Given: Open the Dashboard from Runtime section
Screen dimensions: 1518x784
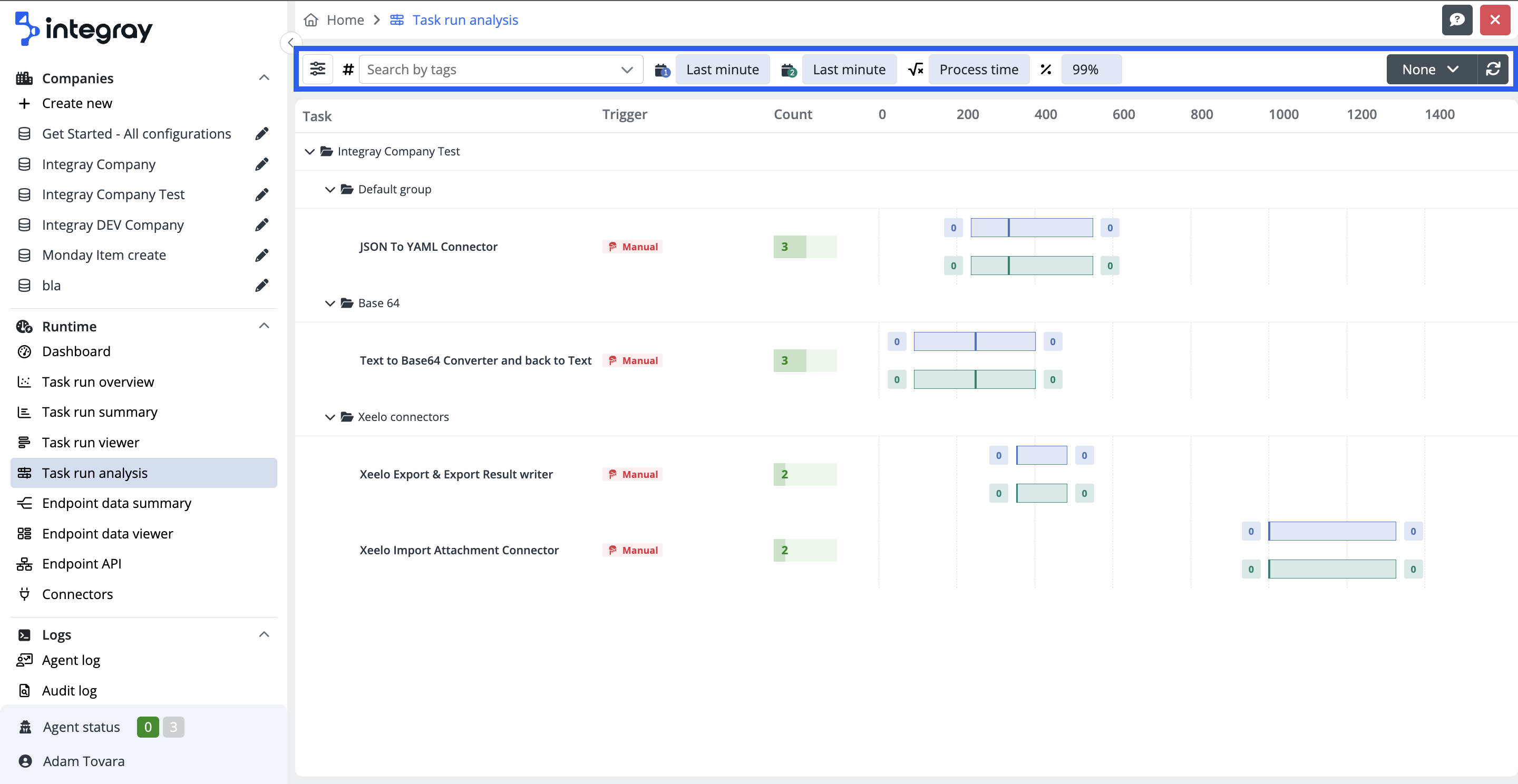Looking at the screenshot, I should tap(76, 351).
